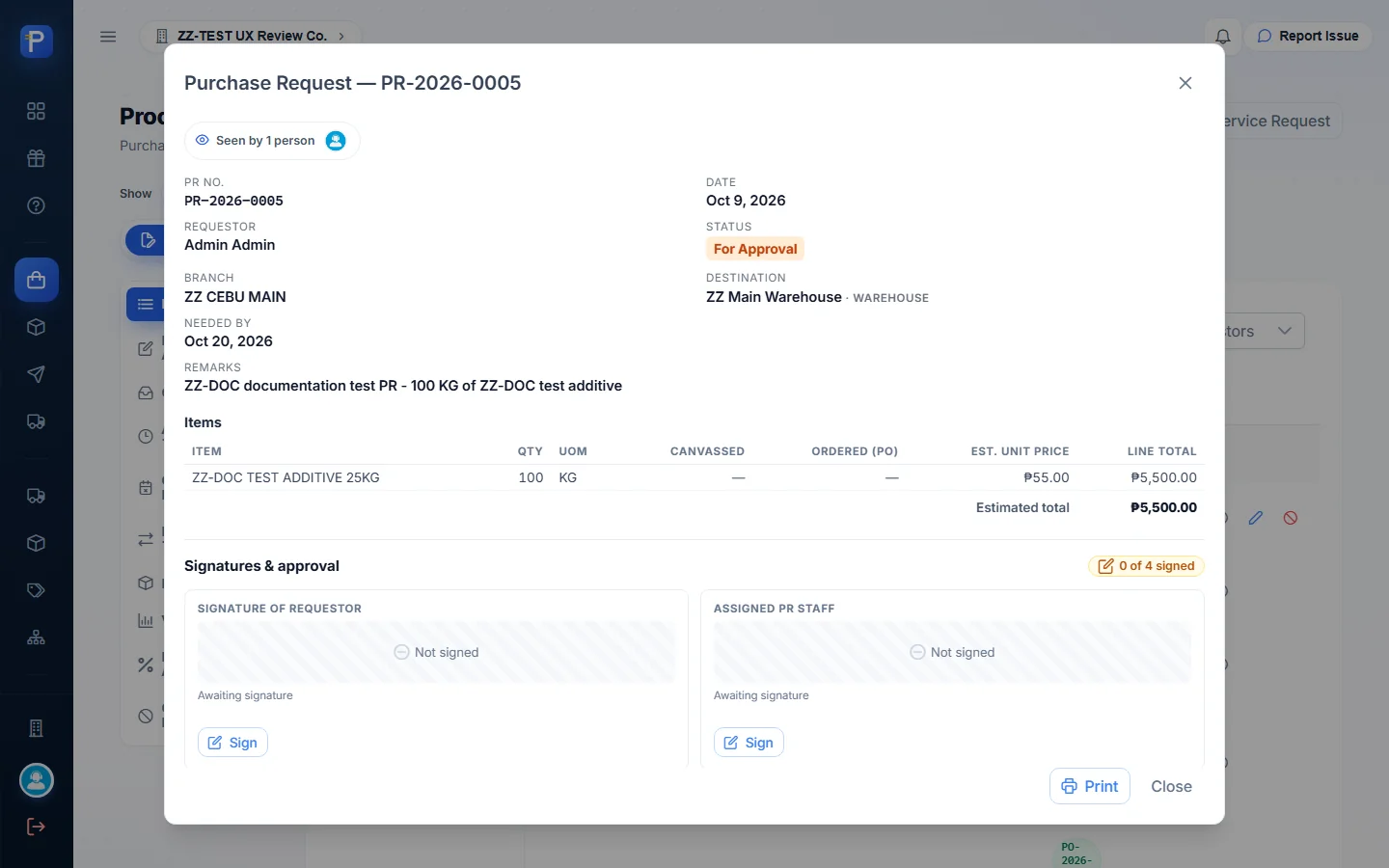1389x868 pixels.
Task: Click the blue viewer avatar next to Seen by
Action: point(336,141)
